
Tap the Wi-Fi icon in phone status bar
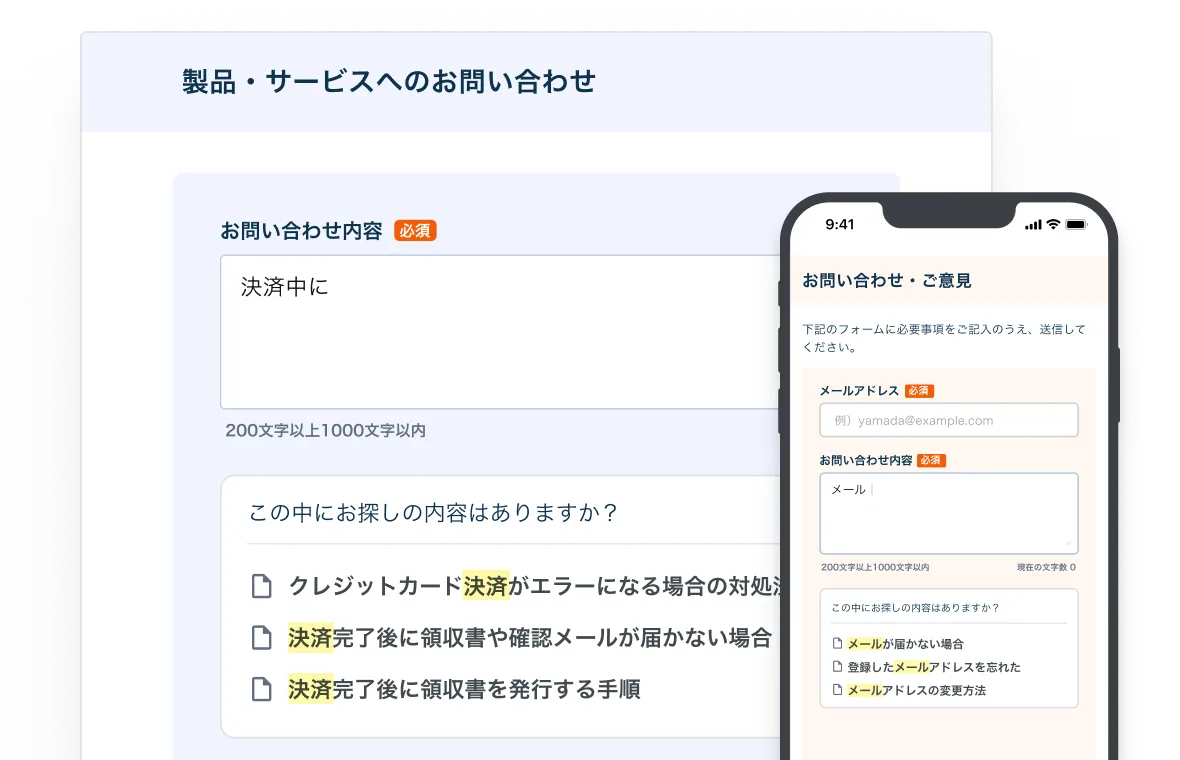pos(1052,225)
